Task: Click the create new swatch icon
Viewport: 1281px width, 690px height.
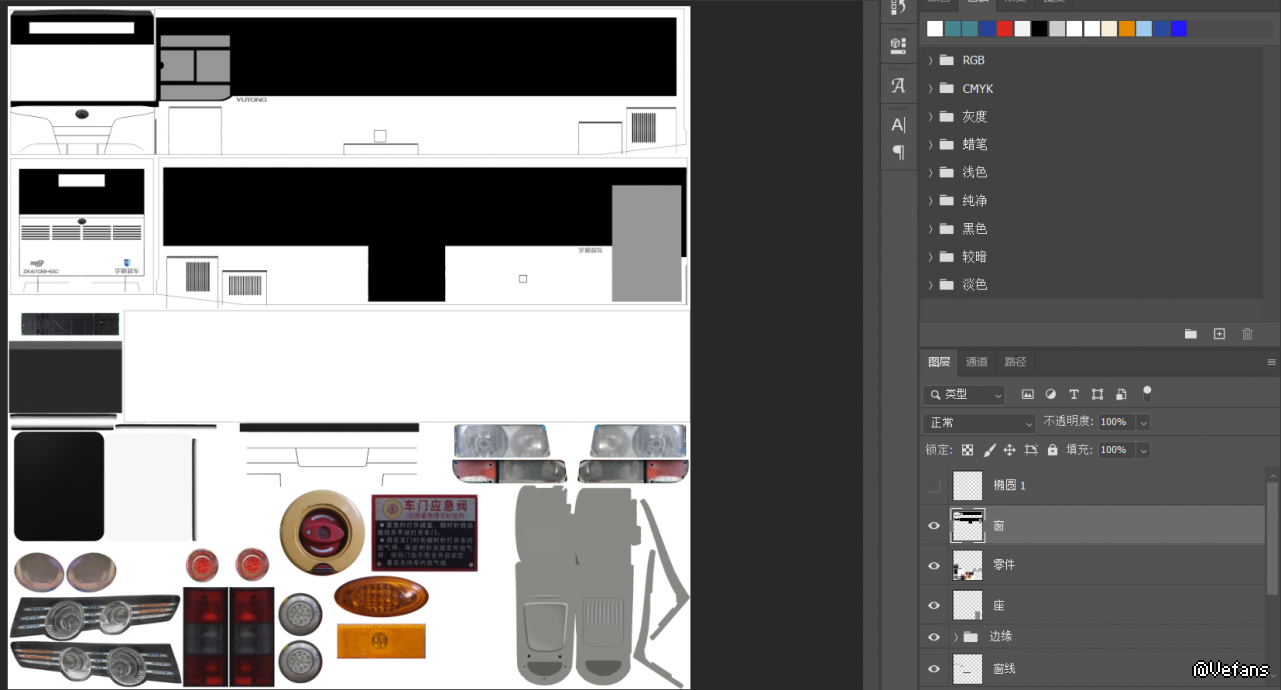Action: (x=1219, y=334)
